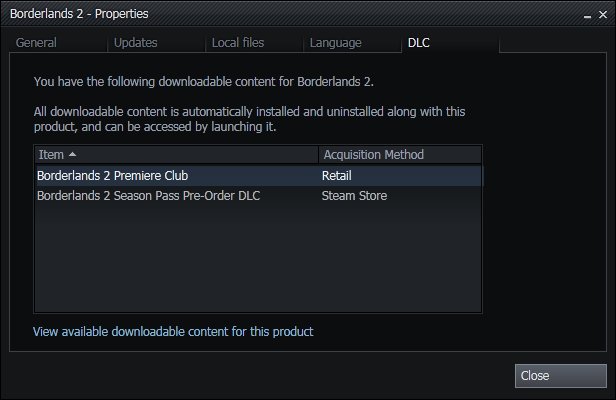Click empty space in the DLC list
The image size is (616, 400).
click(x=258, y=260)
